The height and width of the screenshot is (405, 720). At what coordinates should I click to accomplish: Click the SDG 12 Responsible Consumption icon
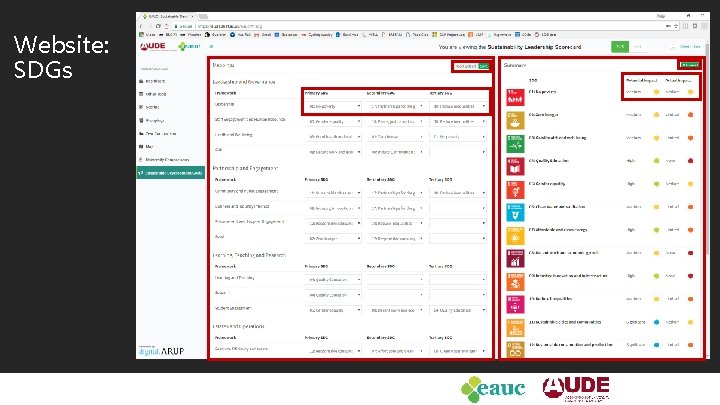click(x=515, y=349)
